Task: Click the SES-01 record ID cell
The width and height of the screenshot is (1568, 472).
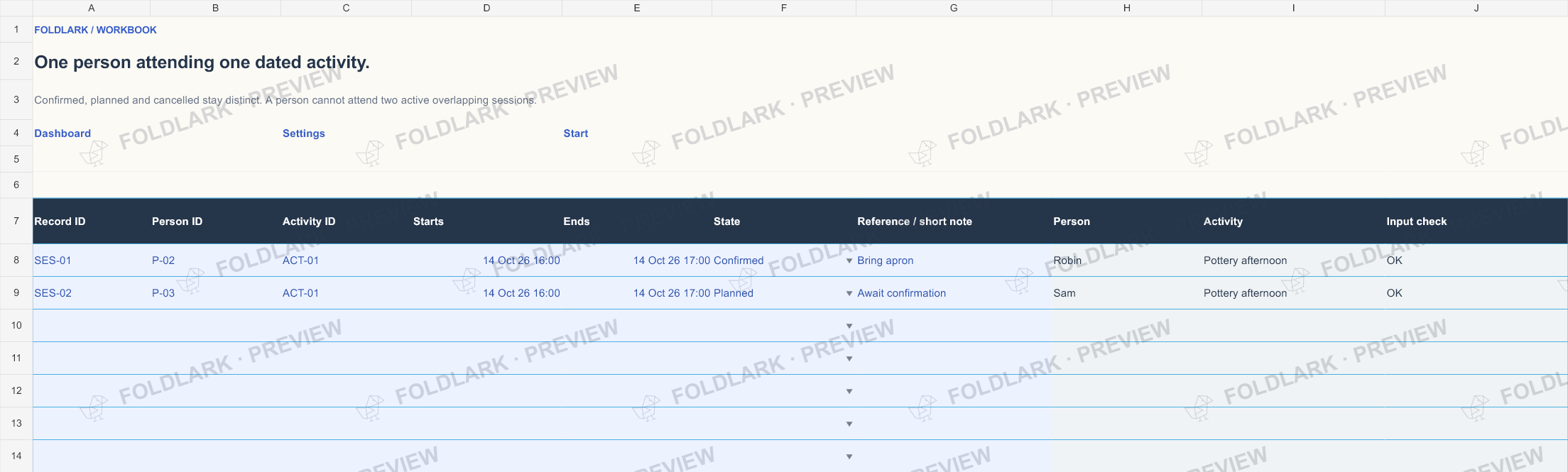Action: click(x=92, y=260)
